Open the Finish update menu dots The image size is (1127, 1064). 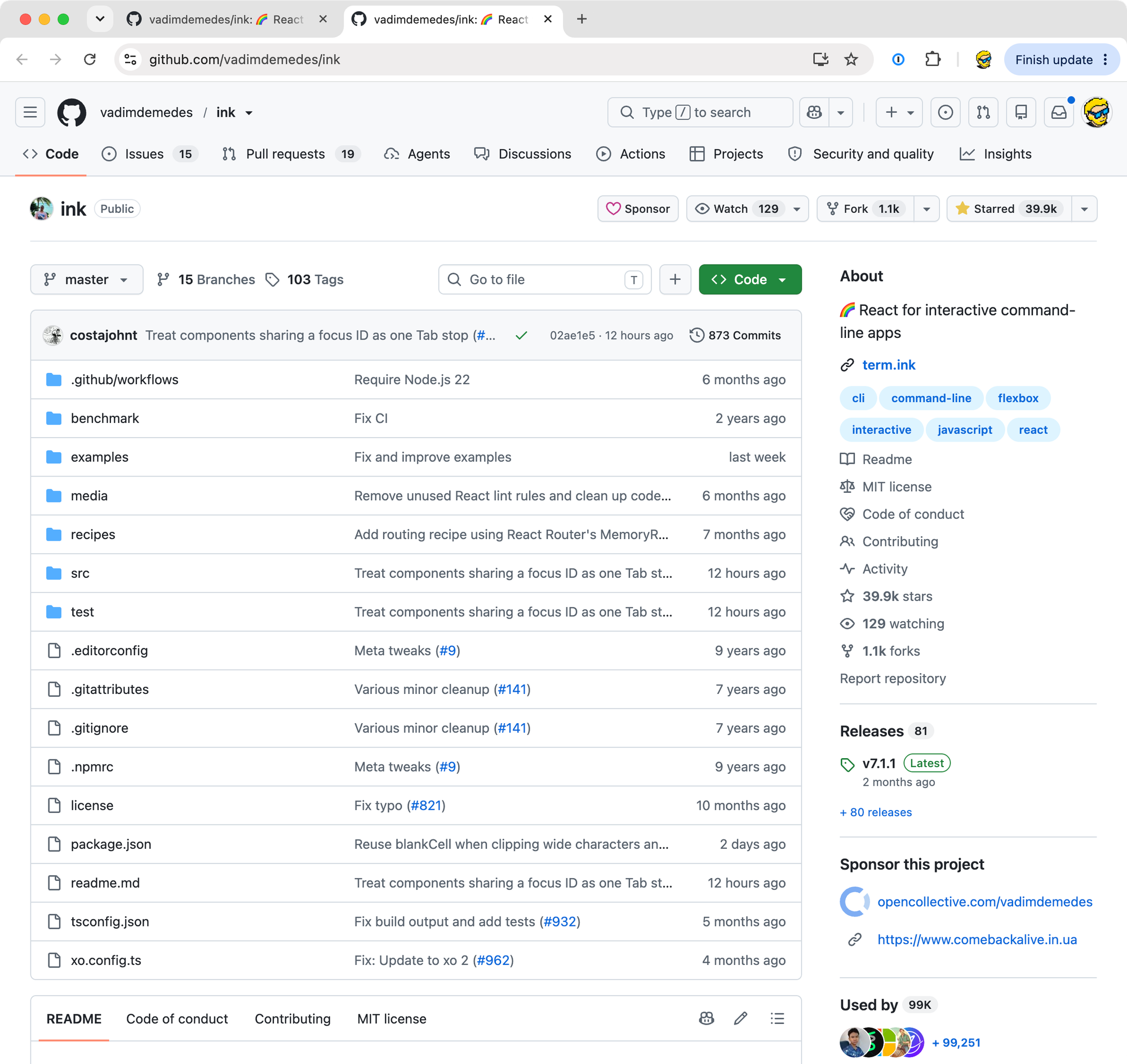point(1106,60)
